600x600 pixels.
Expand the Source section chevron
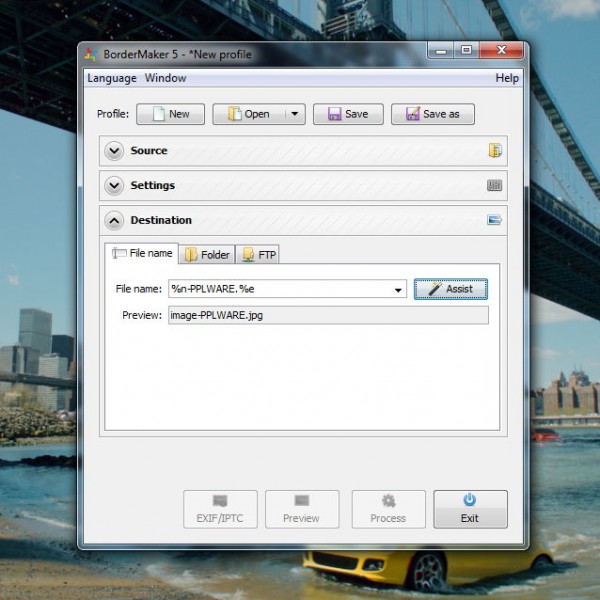pos(114,151)
